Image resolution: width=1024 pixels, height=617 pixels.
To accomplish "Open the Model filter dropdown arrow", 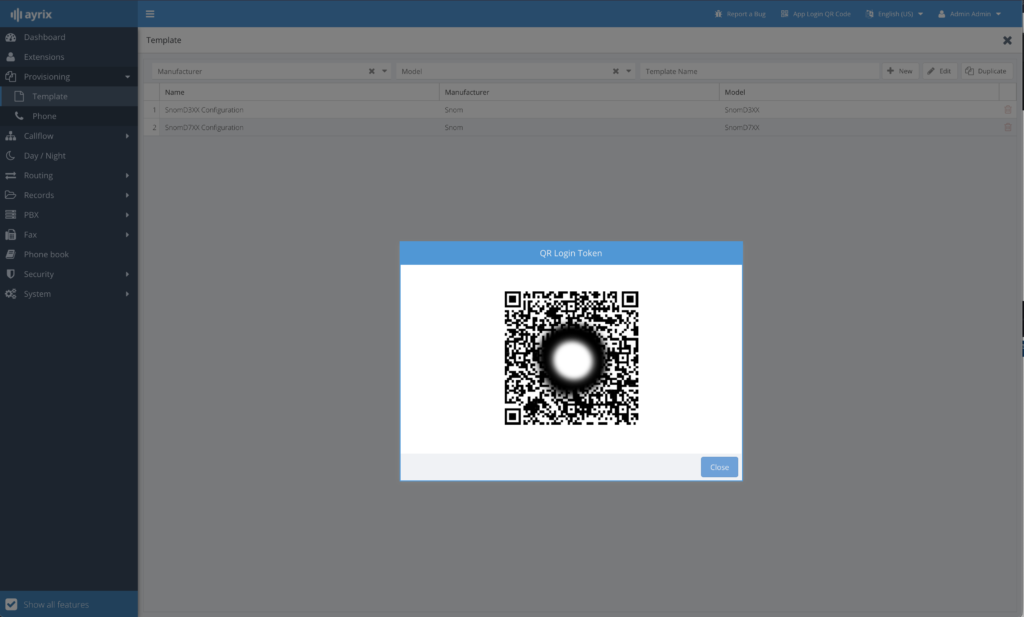I will click(x=629, y=71).
